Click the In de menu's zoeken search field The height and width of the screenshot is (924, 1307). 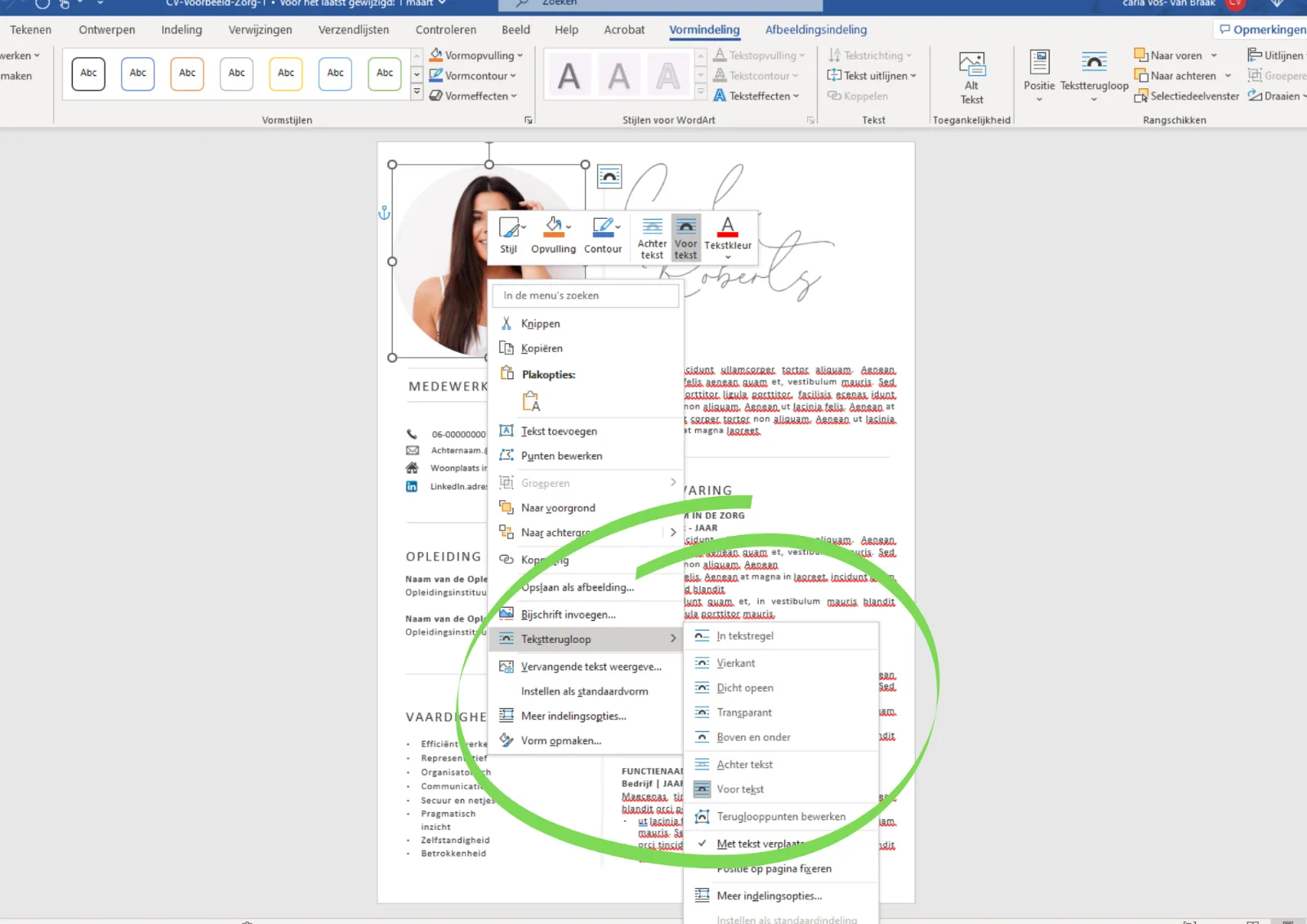(x=585, y=296)
